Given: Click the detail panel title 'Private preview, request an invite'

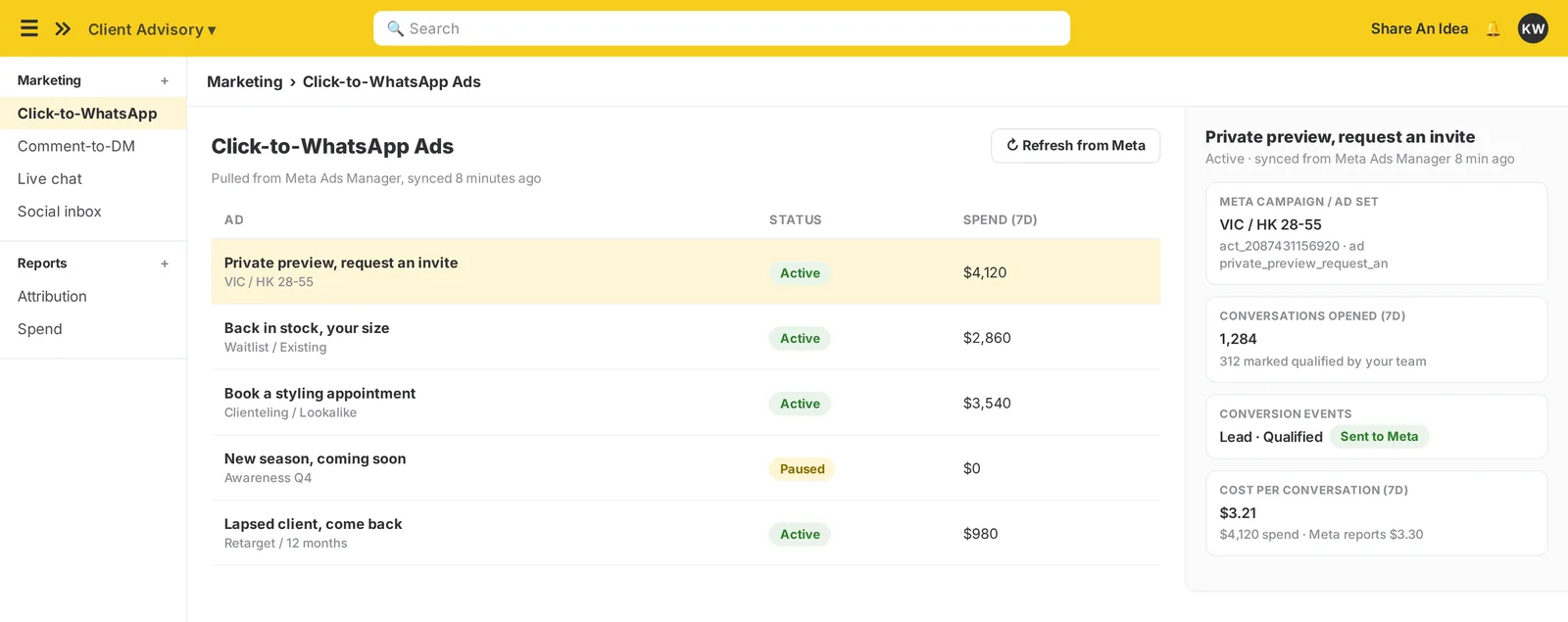Looking at the screenshot, I should (1340, 137).
